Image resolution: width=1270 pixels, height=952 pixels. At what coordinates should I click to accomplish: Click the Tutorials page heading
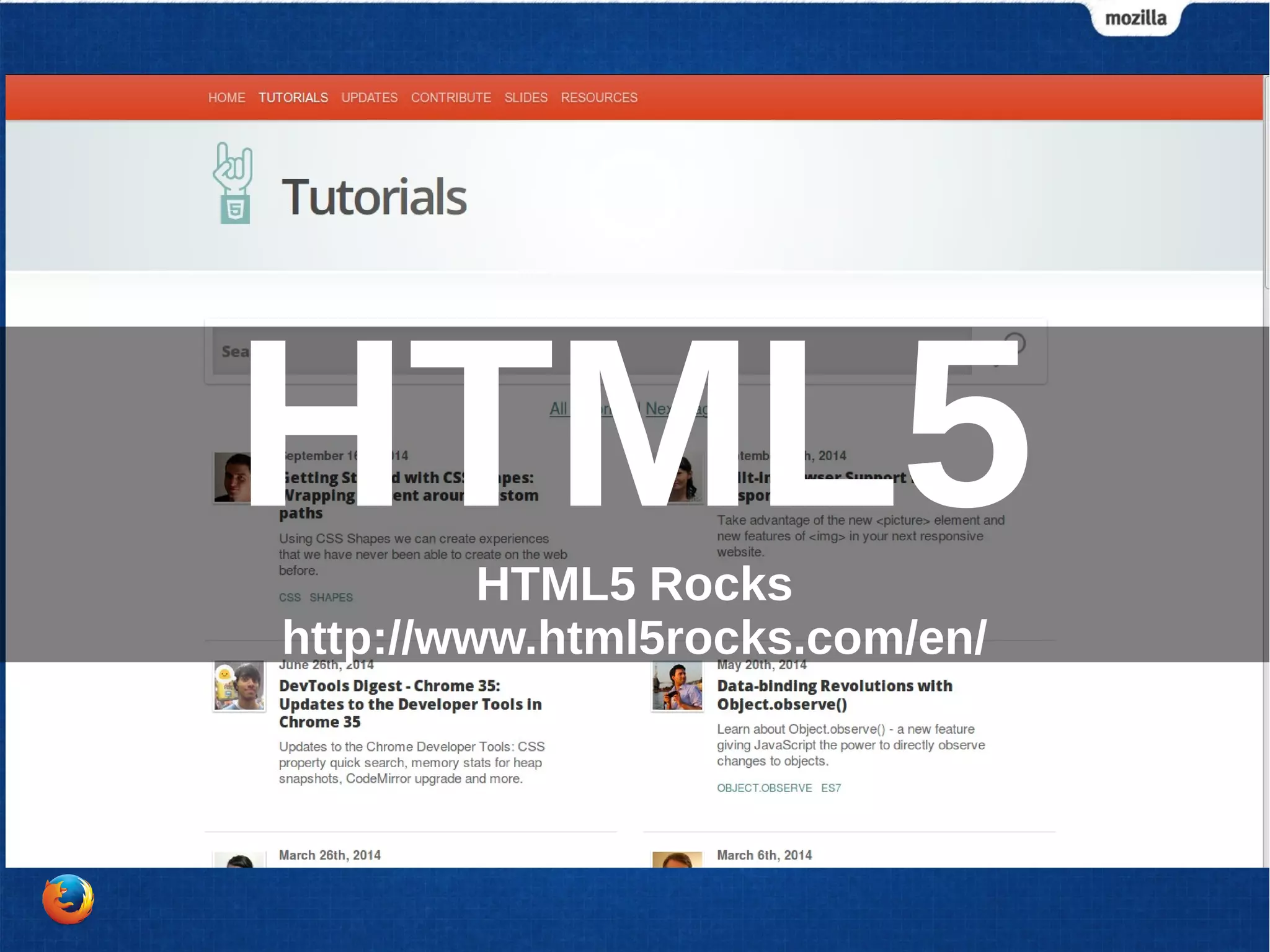(374, 197)
